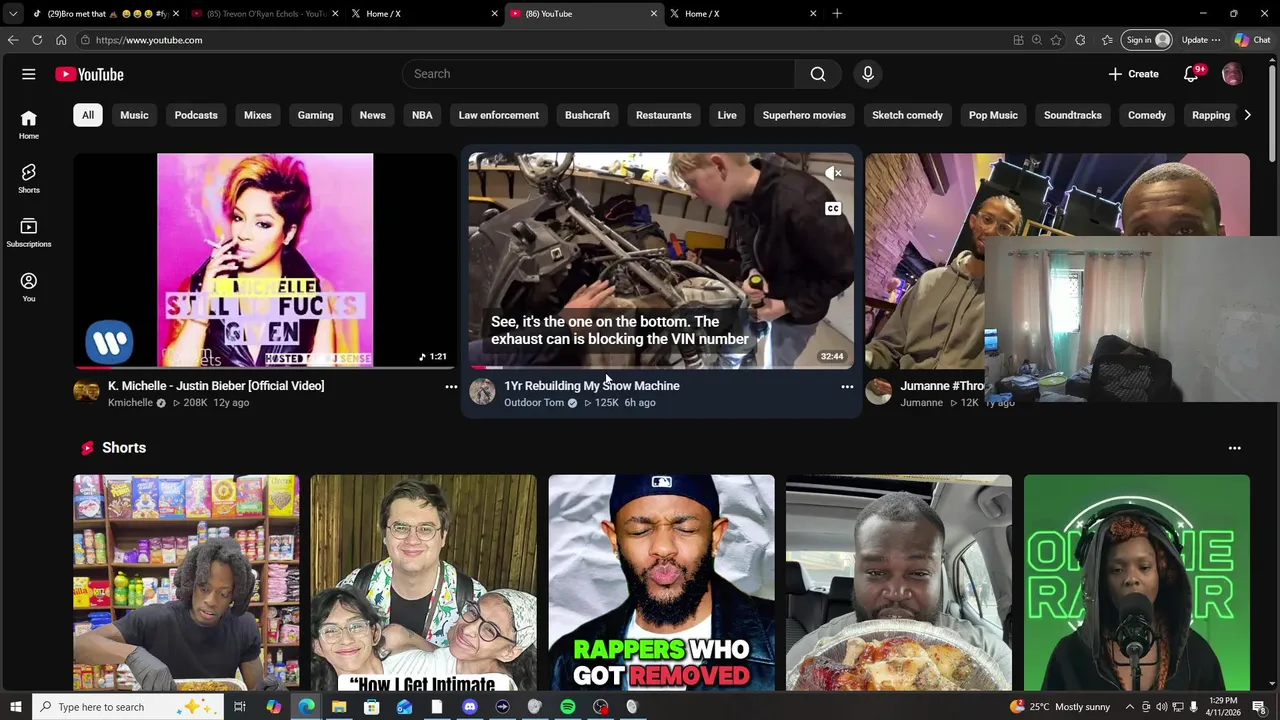Open Subscriptions in the sidebar
The height and width of the screenshot is (720, 1280).
click(28, 233)
